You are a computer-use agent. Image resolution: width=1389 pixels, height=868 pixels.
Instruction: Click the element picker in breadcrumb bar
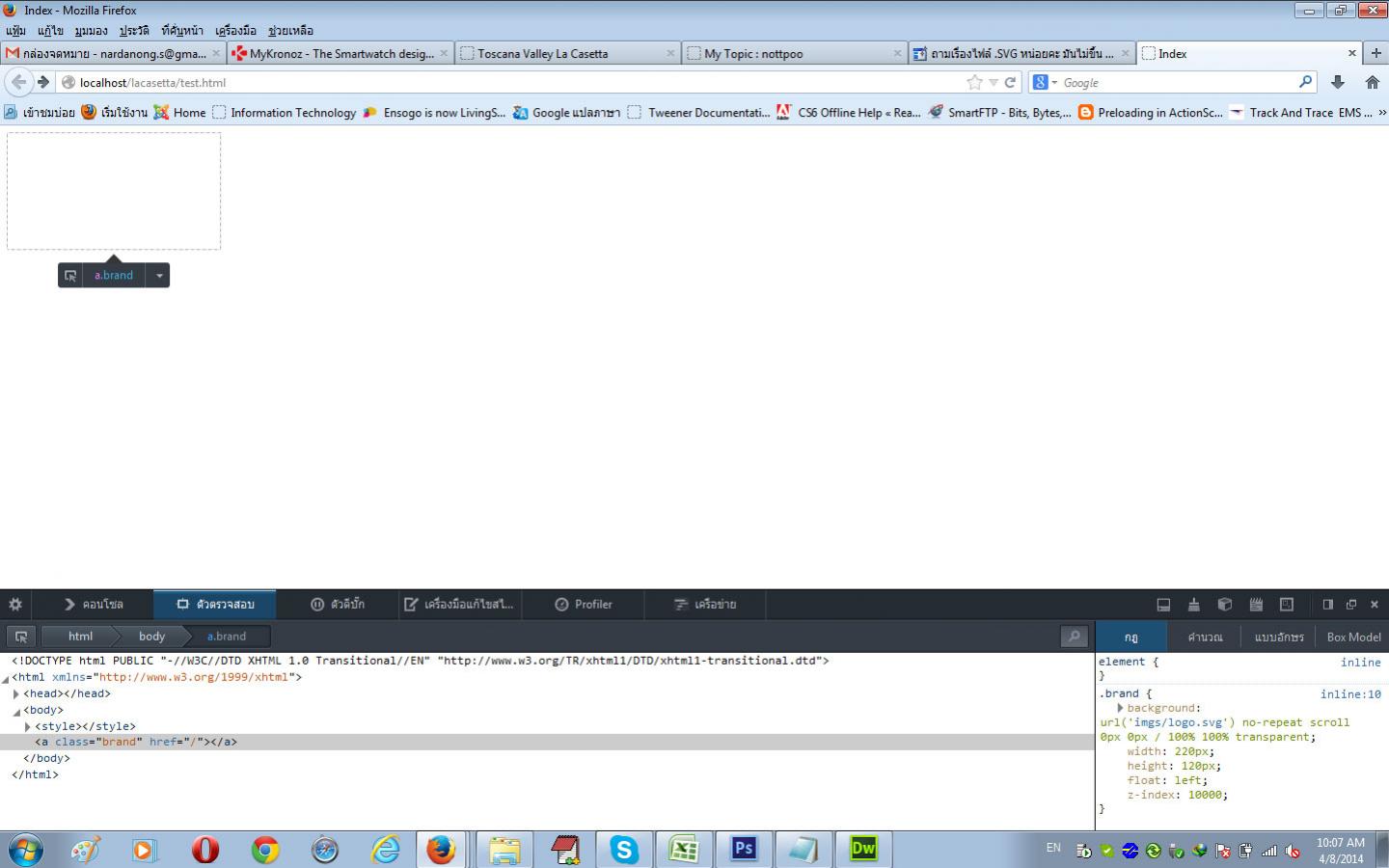click(21, 637)
